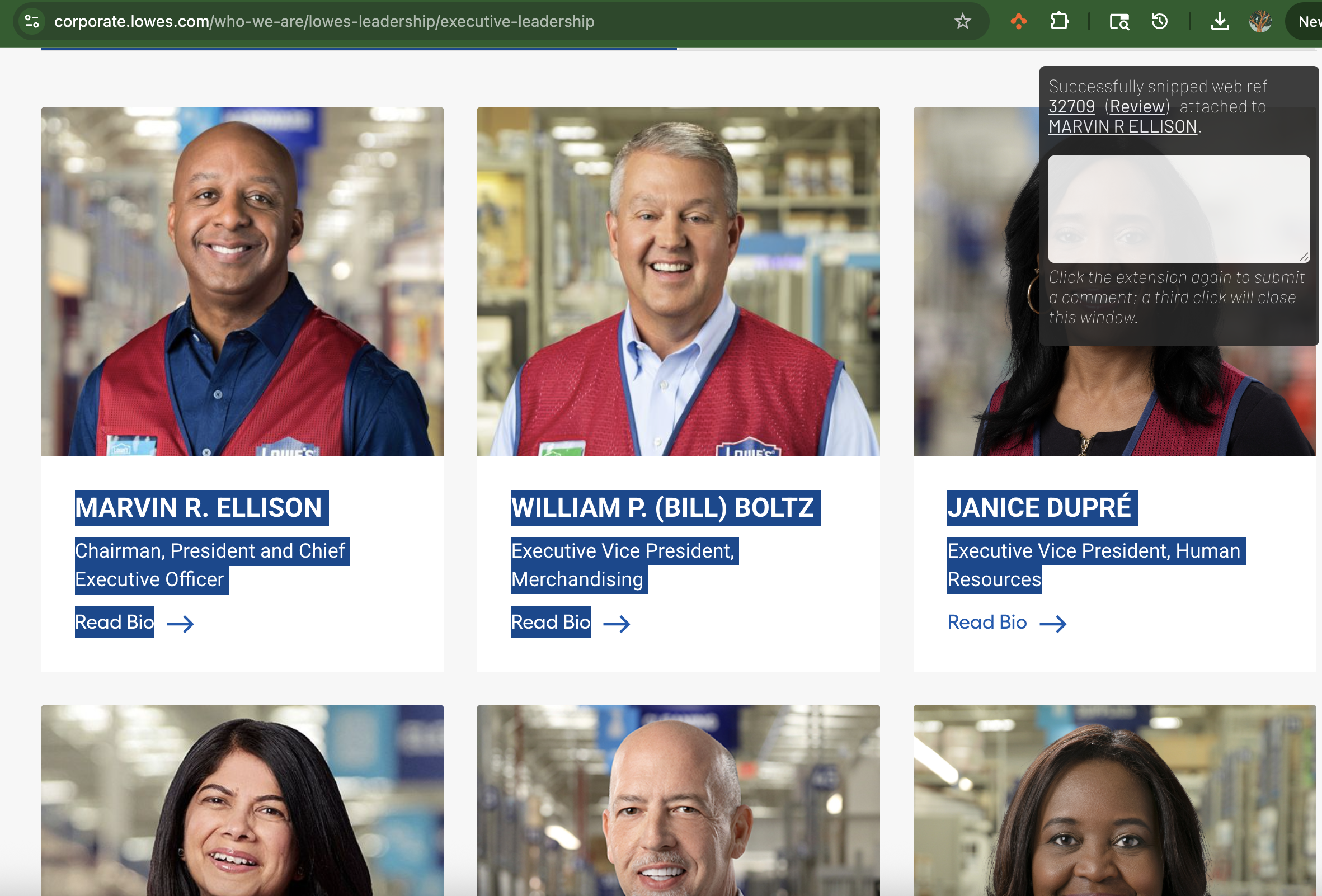This screenshot has width=1322, height=896.
Task: Open the history clock icon
Action: click(1159, 22)
